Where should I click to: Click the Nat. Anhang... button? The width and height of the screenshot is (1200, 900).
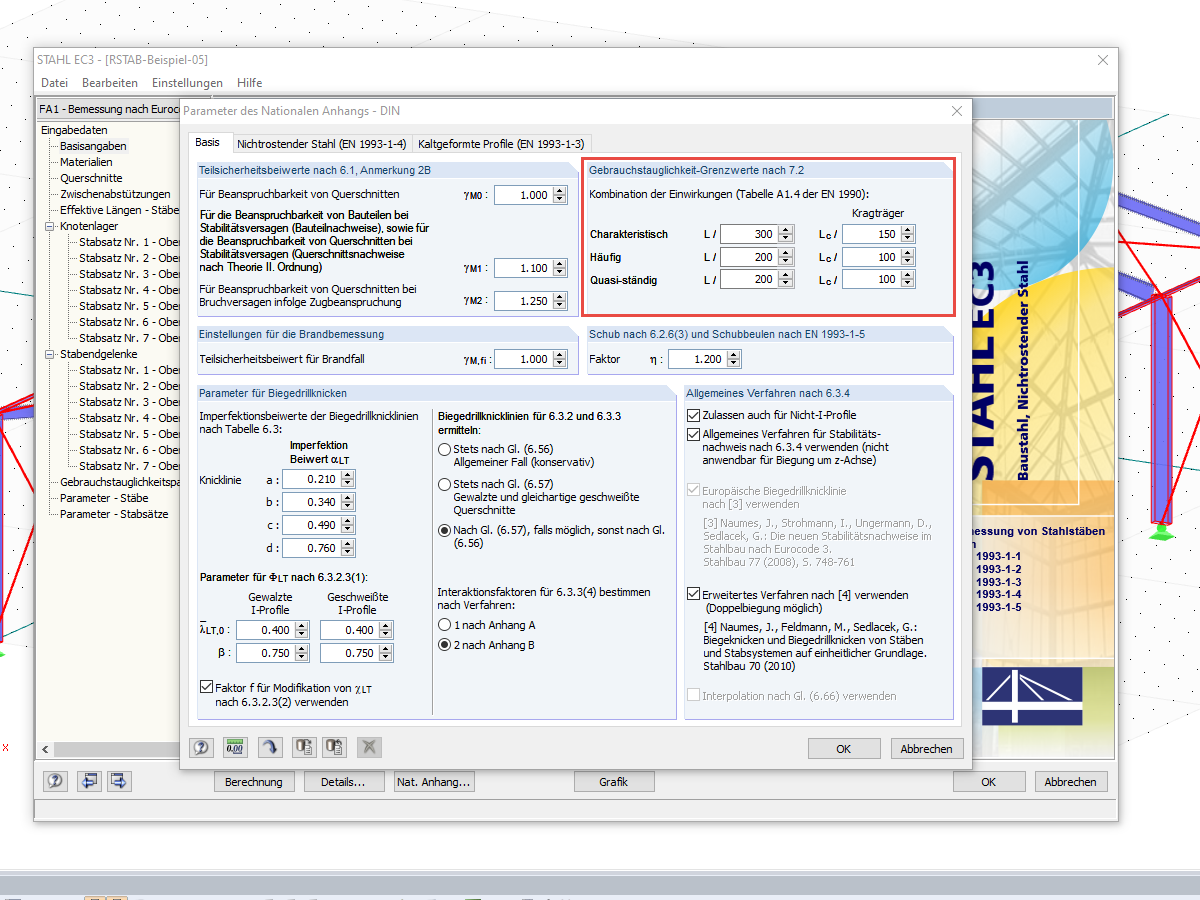(x=433, y=782)
